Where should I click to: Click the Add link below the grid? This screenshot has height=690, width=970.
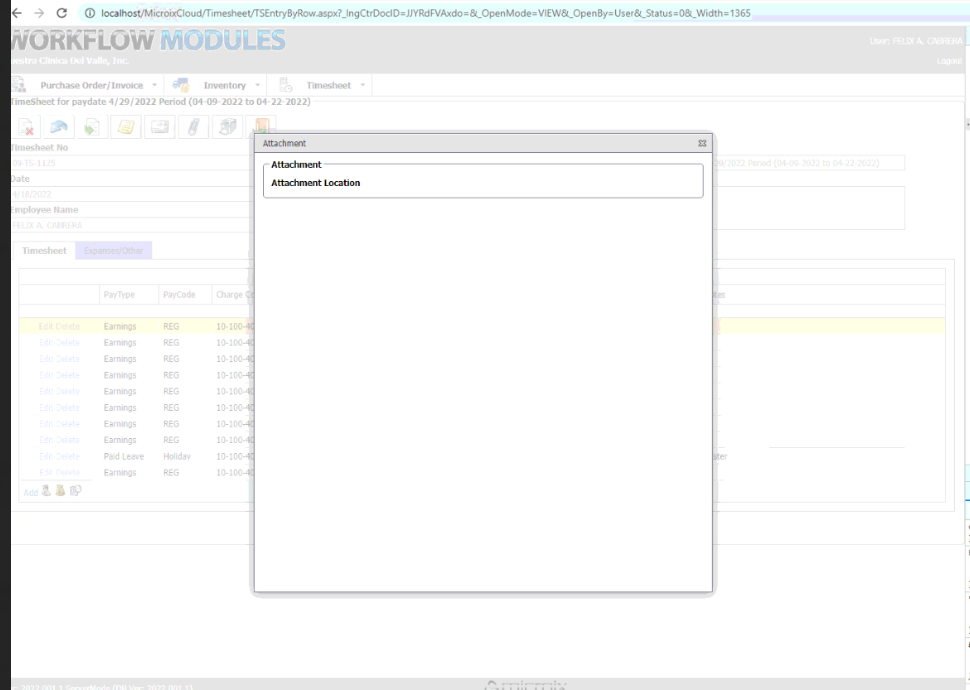pyautogui.click(x=30, y=492)
